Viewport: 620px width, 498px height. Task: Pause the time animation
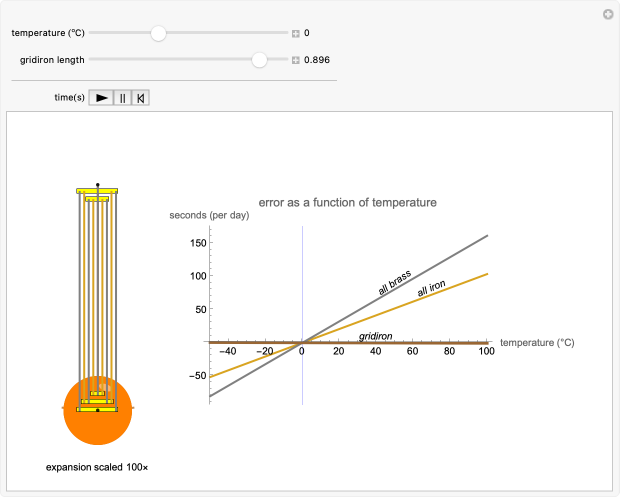pos(123,98)
